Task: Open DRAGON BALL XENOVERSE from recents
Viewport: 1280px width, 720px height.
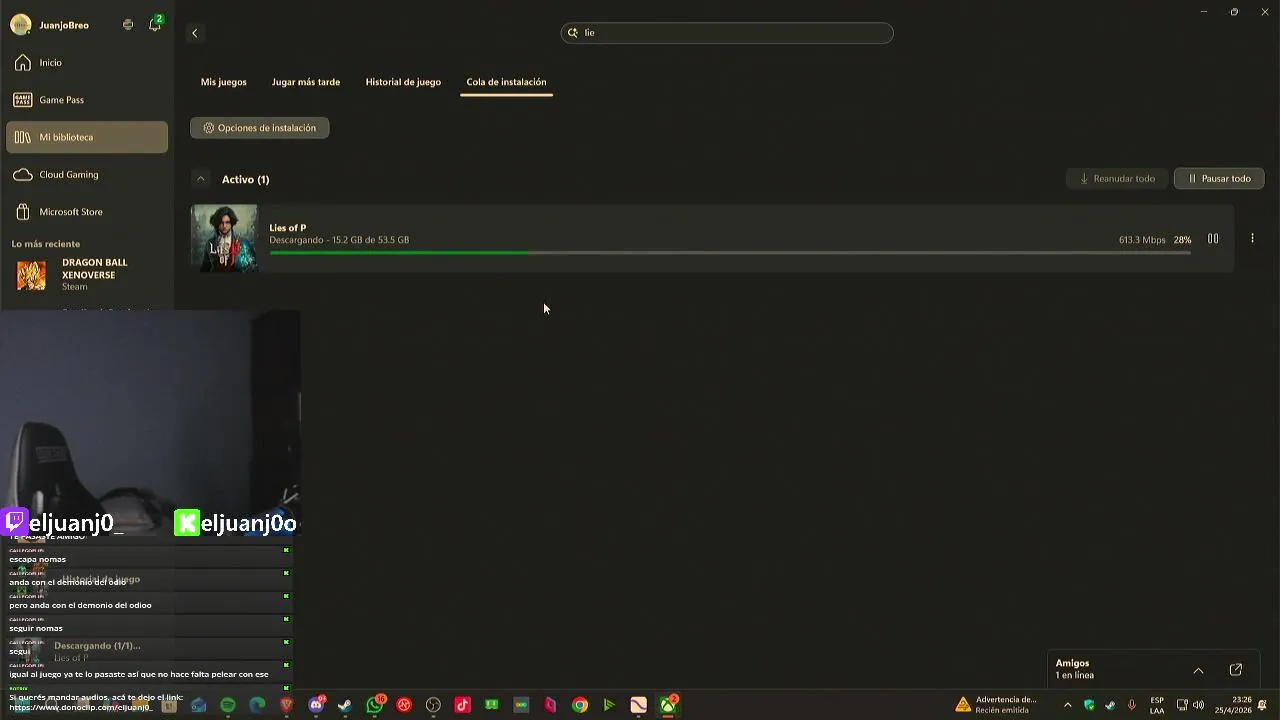Action: [x=87, y=275]
